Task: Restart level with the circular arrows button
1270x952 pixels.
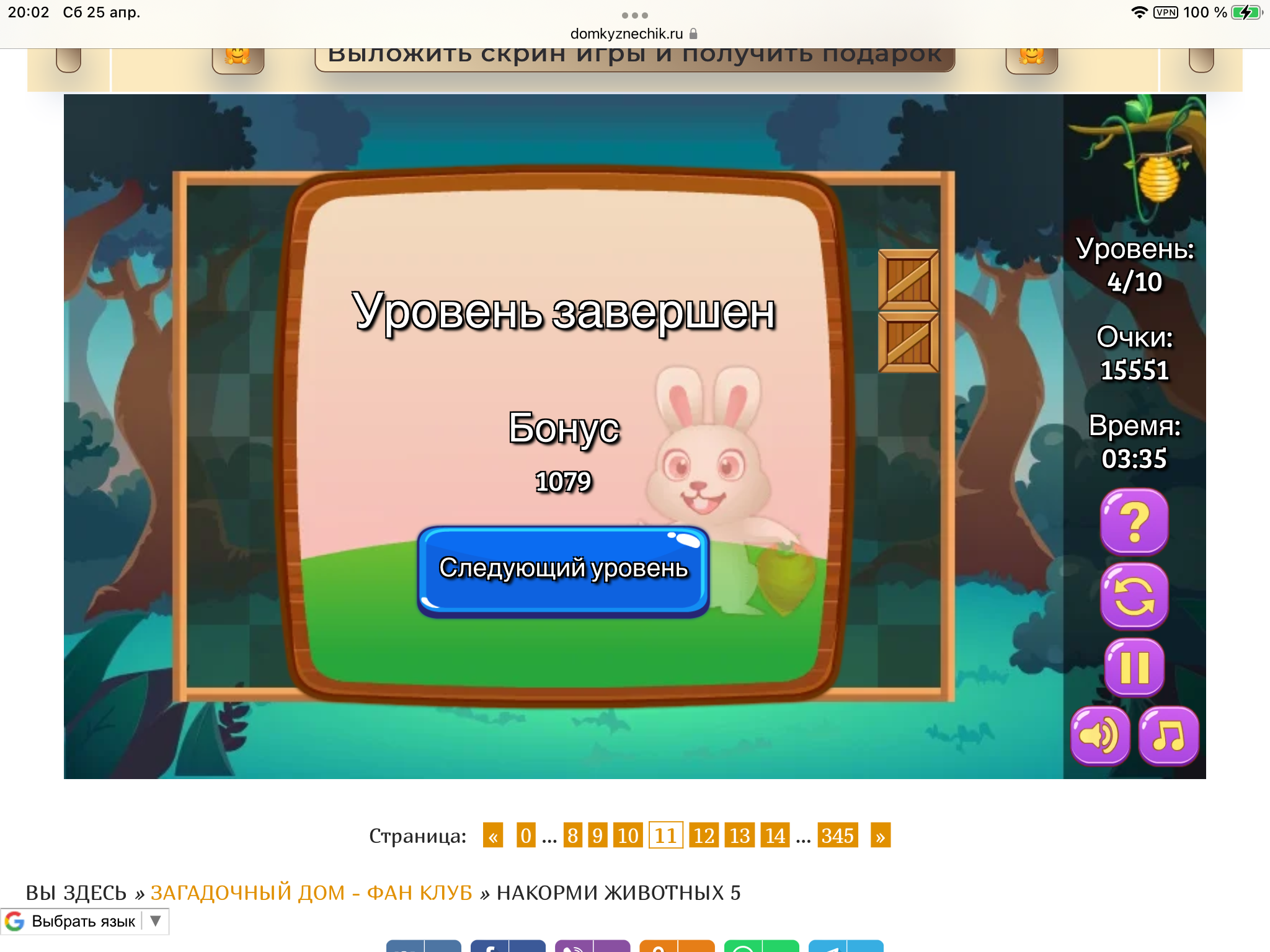Action: coord(1134,596)
